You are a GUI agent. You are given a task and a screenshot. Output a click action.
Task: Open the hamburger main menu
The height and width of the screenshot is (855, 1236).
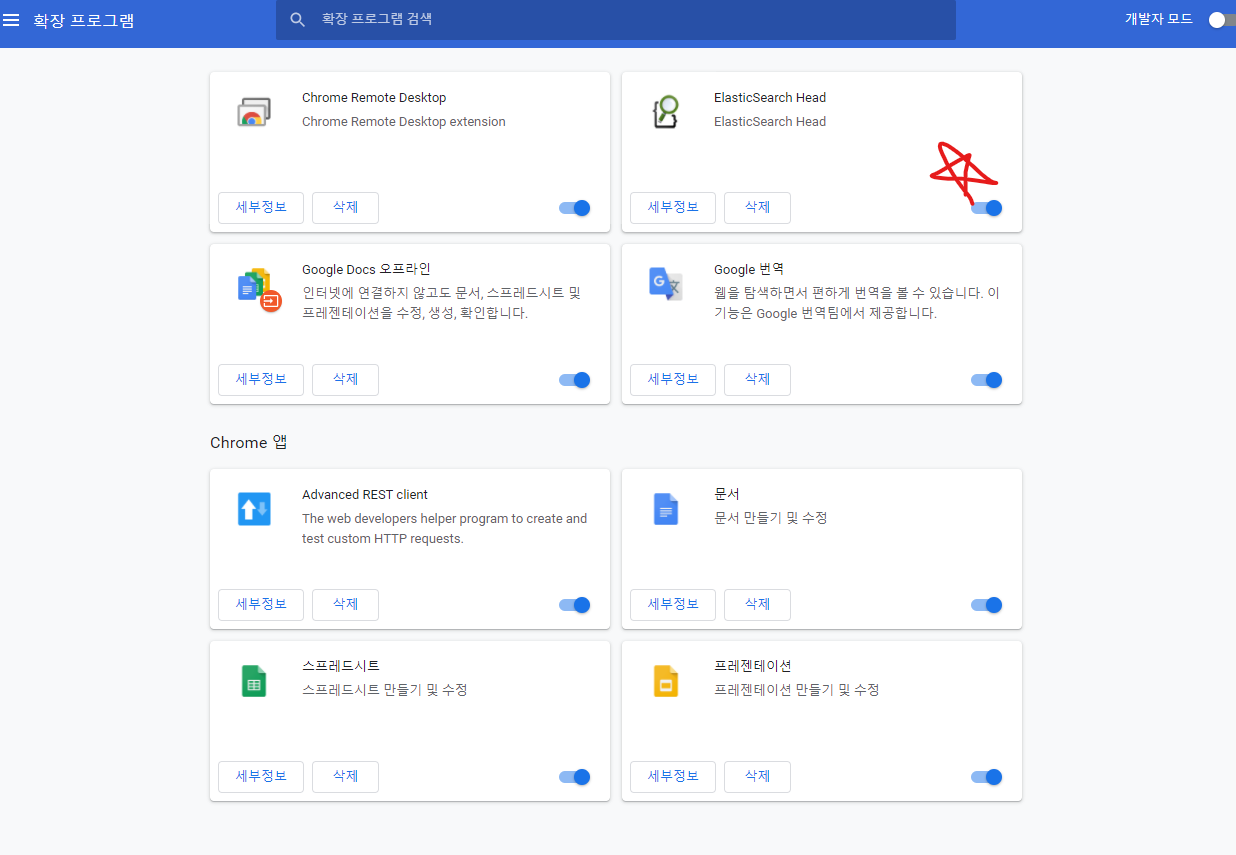(12, 20)
